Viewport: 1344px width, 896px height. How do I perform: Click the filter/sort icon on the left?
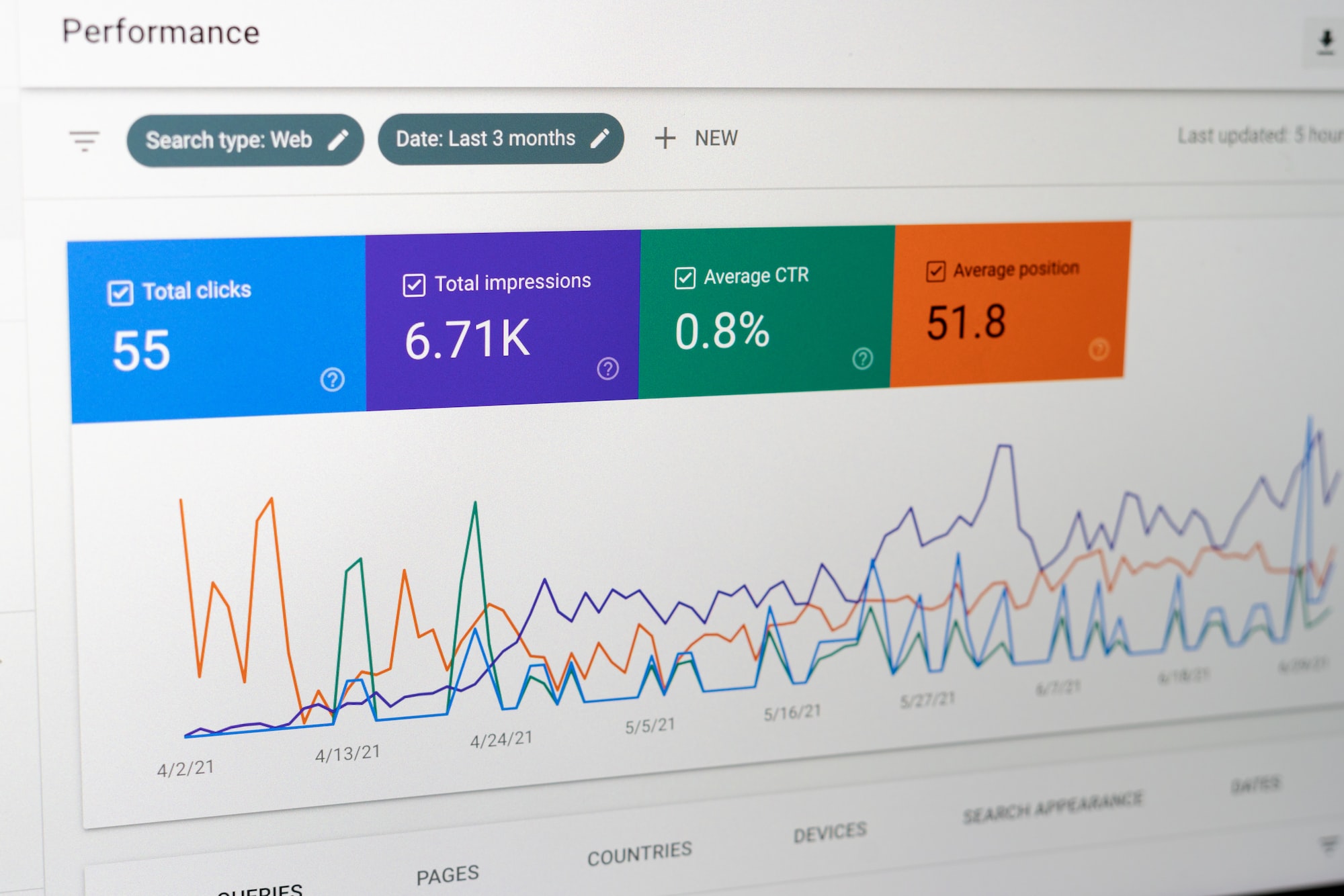click(84, 139)
